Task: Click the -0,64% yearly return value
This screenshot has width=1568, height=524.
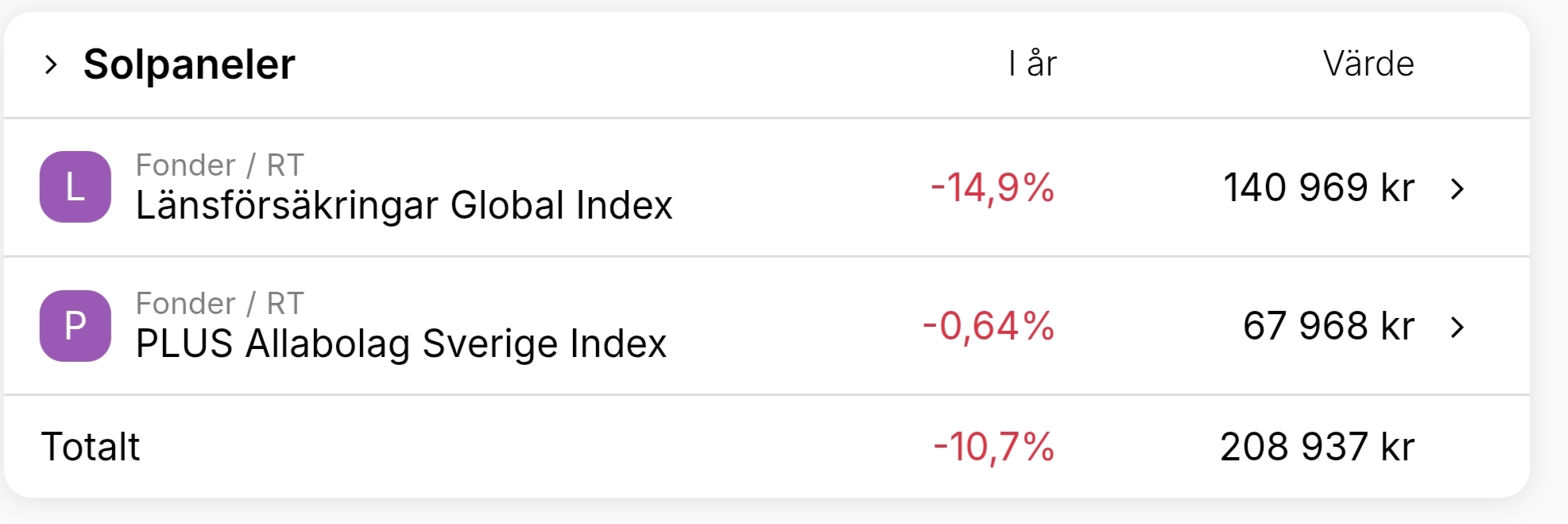Action: pos(989,327)
